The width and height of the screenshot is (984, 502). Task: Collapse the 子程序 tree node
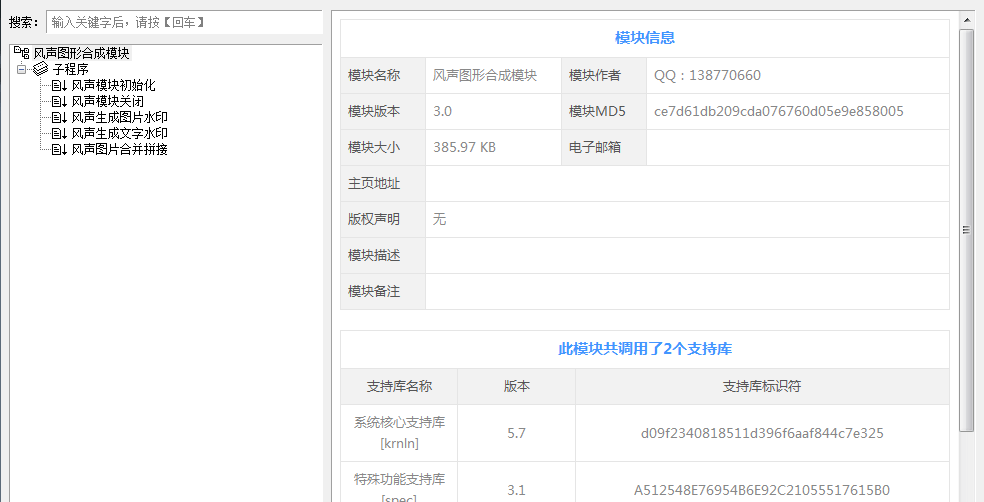(x=21, y=70)
